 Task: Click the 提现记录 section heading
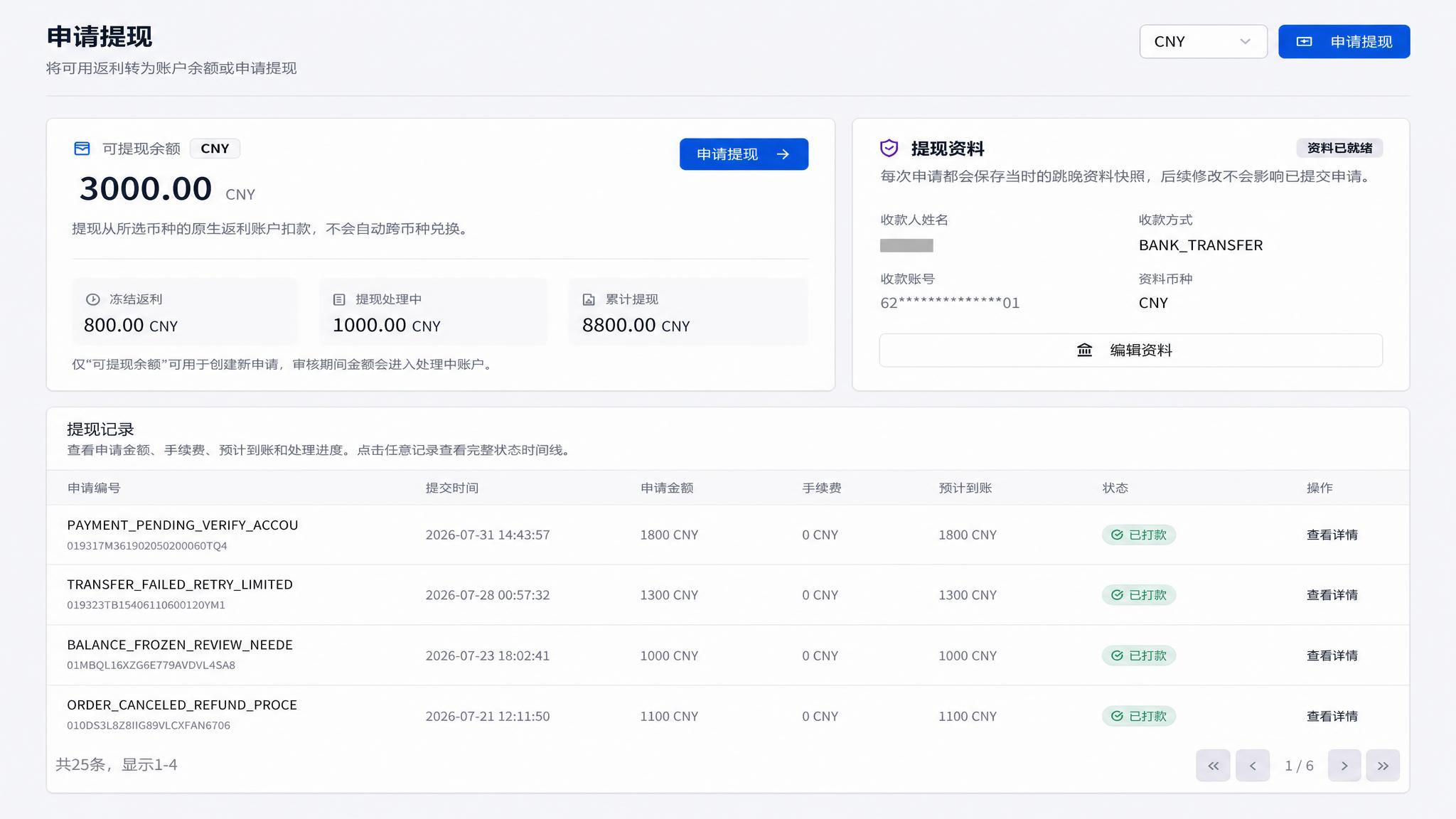(100, 429)
